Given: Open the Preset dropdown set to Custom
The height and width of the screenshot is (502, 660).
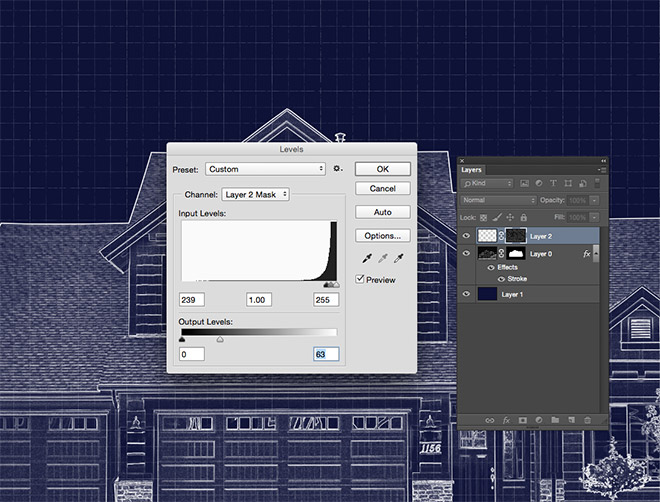Looking at the screenshot, I should [x=266, y=169].
